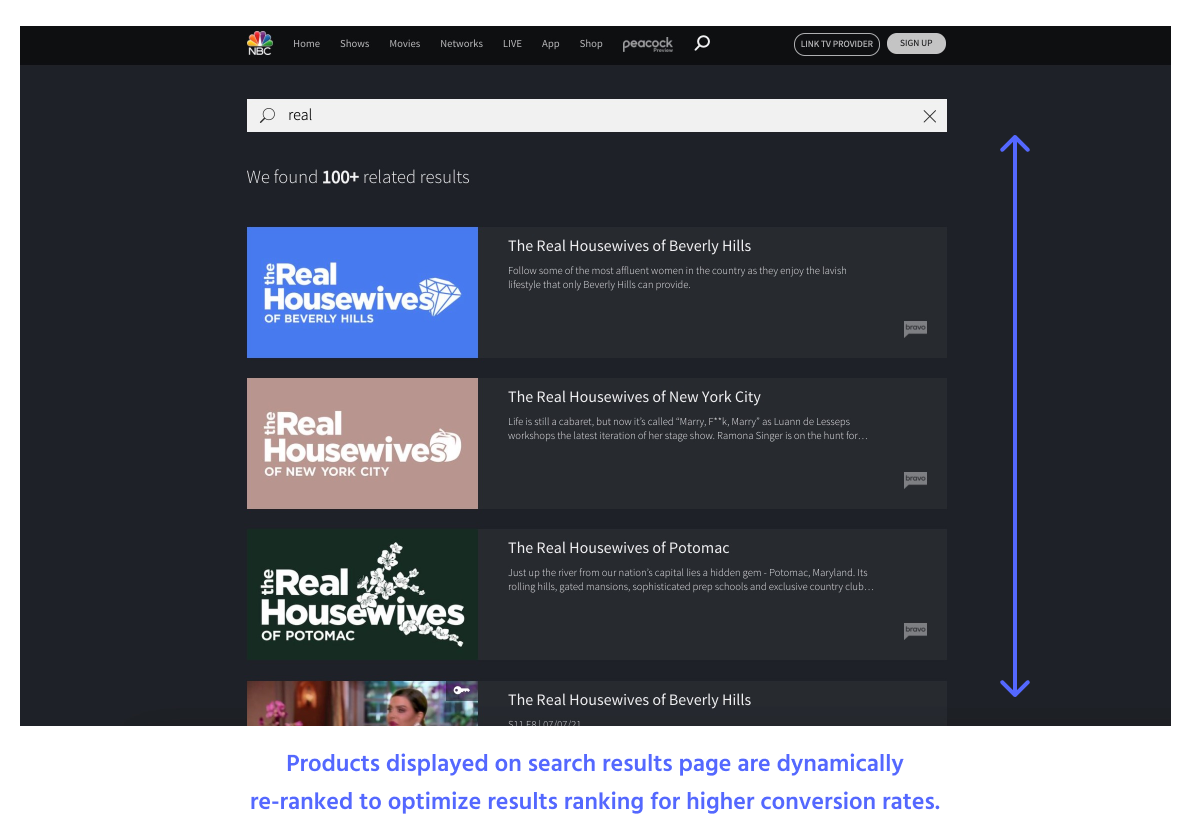Open 'The Real Housewives of New York City' title
The height and width of the screenshot is (840, 1192).
[634, 397]
